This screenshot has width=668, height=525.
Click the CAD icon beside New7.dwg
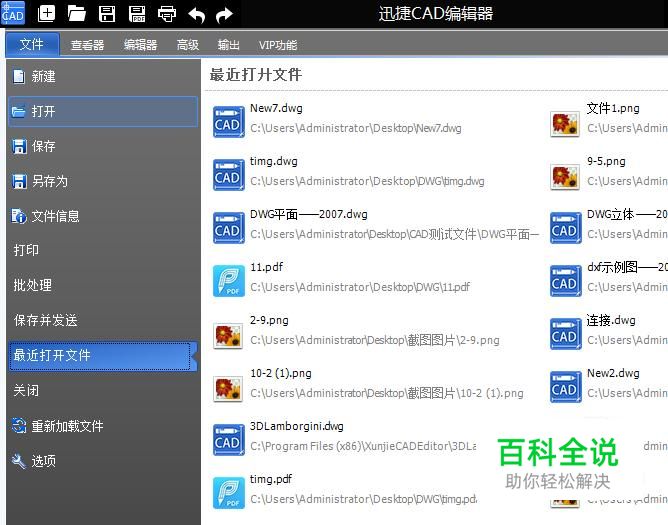pyautogui.click(x=229, y=122)
